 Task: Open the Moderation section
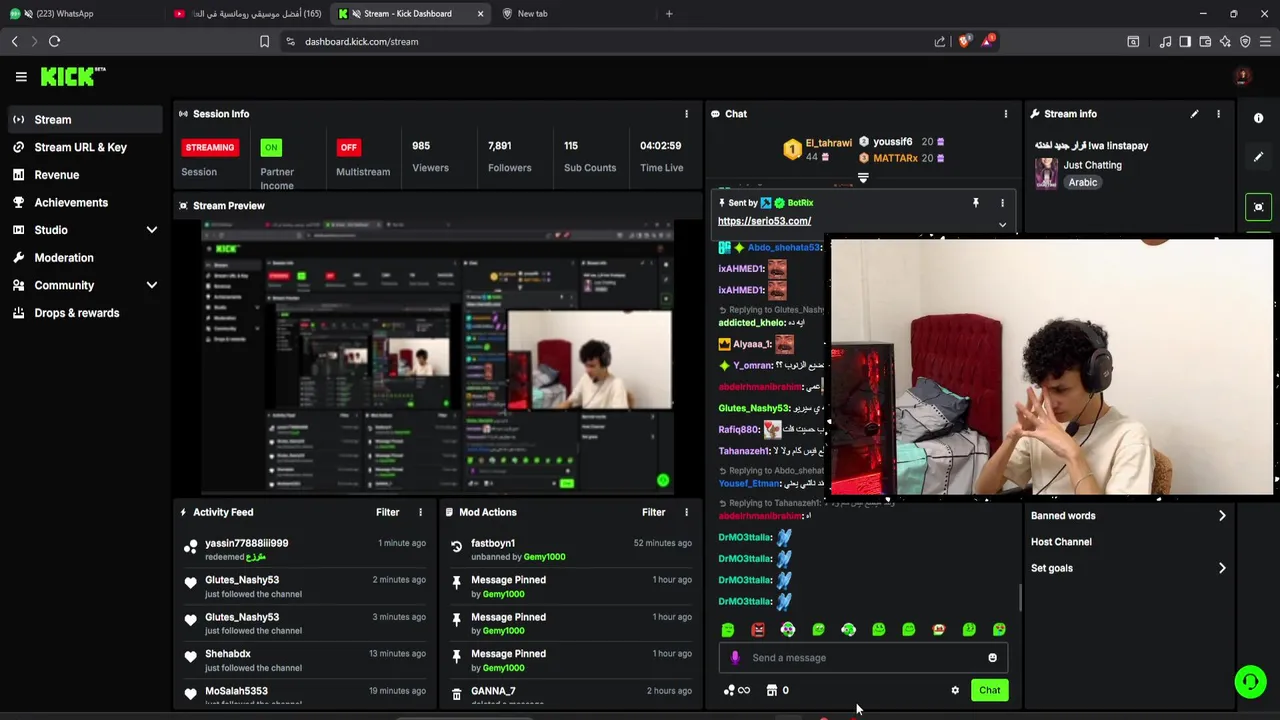[x=64, y=258]
